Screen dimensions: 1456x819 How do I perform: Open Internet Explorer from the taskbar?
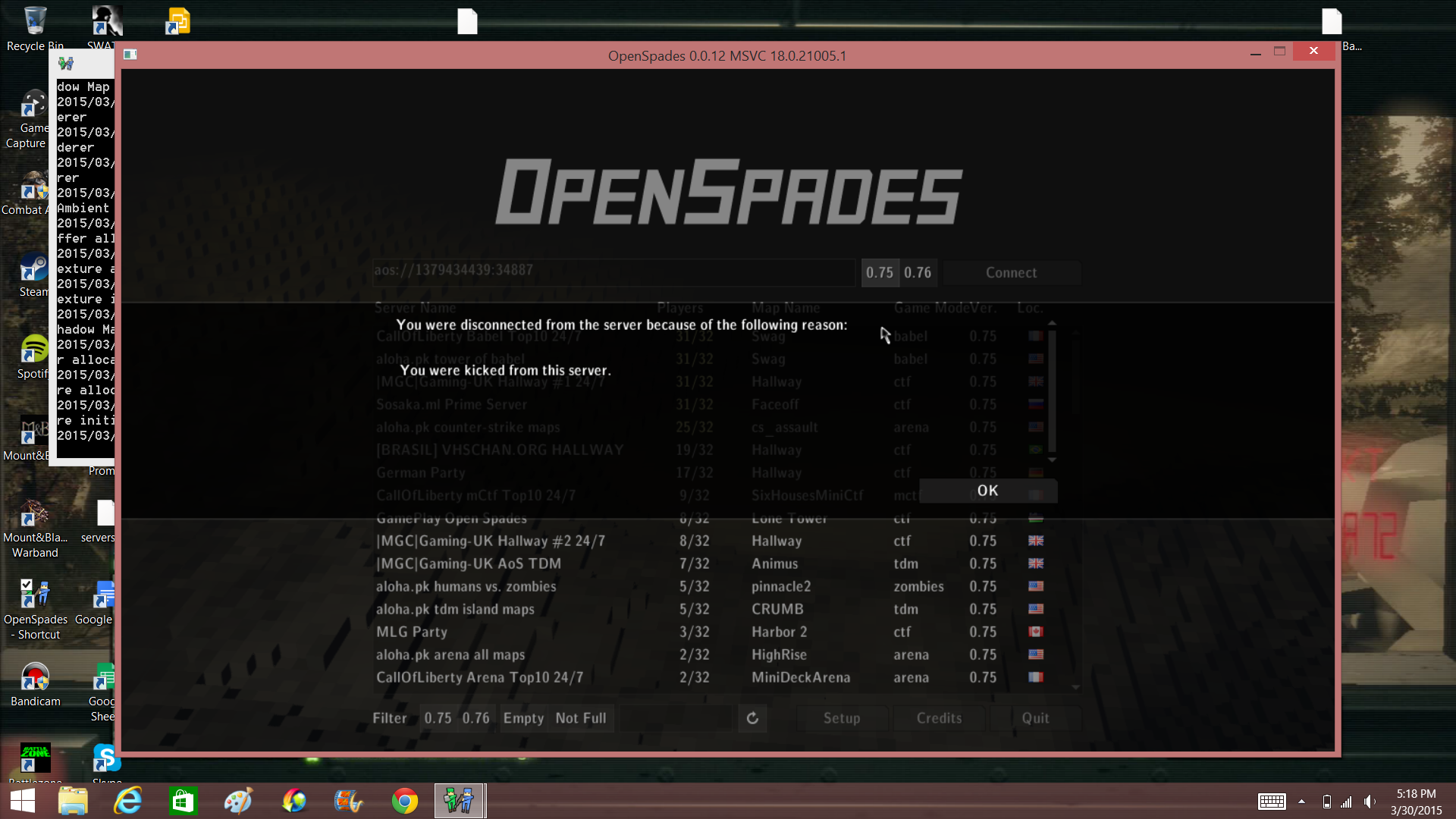127,800
